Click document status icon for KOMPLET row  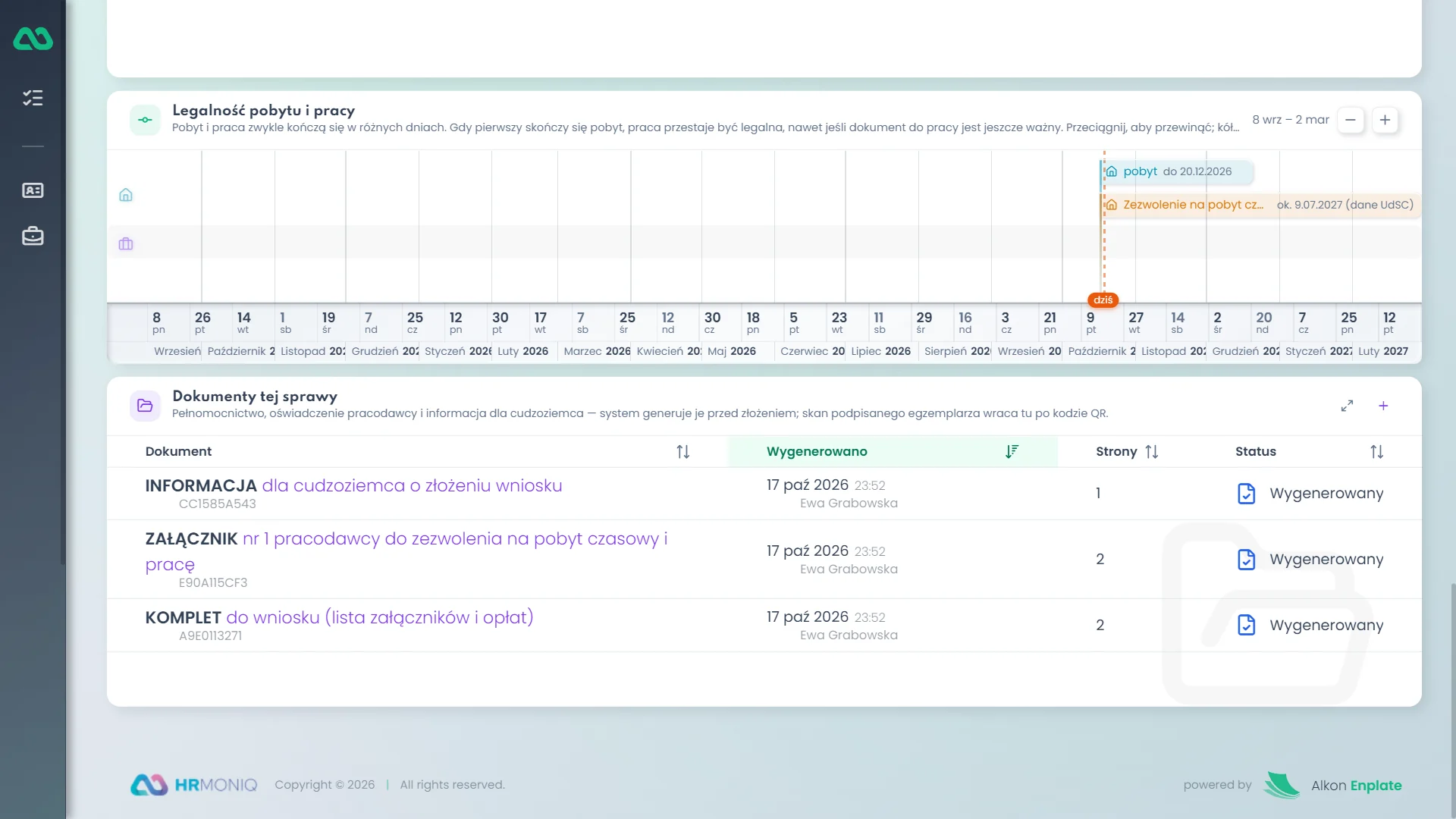click(x=1246, y=626)
